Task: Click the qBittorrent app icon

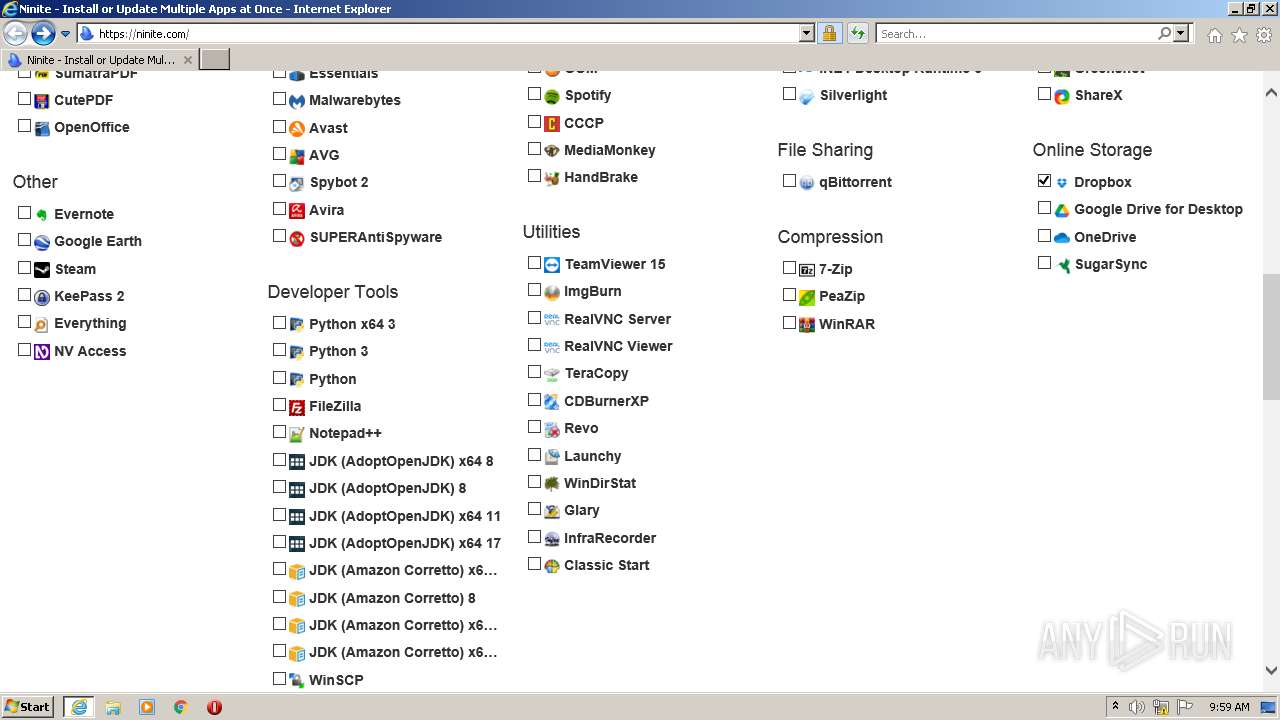Action: (807, 183)
